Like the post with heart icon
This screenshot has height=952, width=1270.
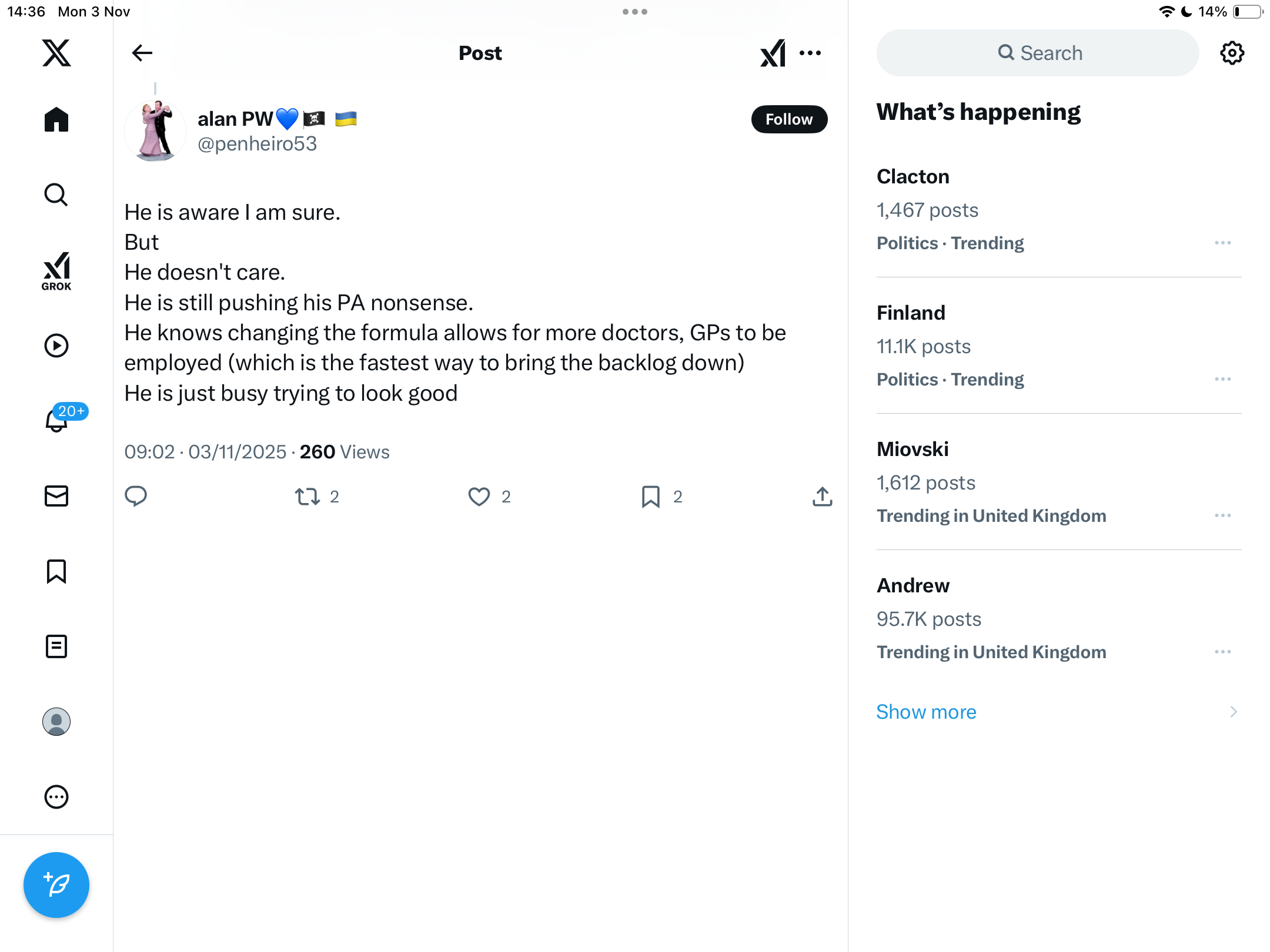pyautogui.click(x=479, y=497)
